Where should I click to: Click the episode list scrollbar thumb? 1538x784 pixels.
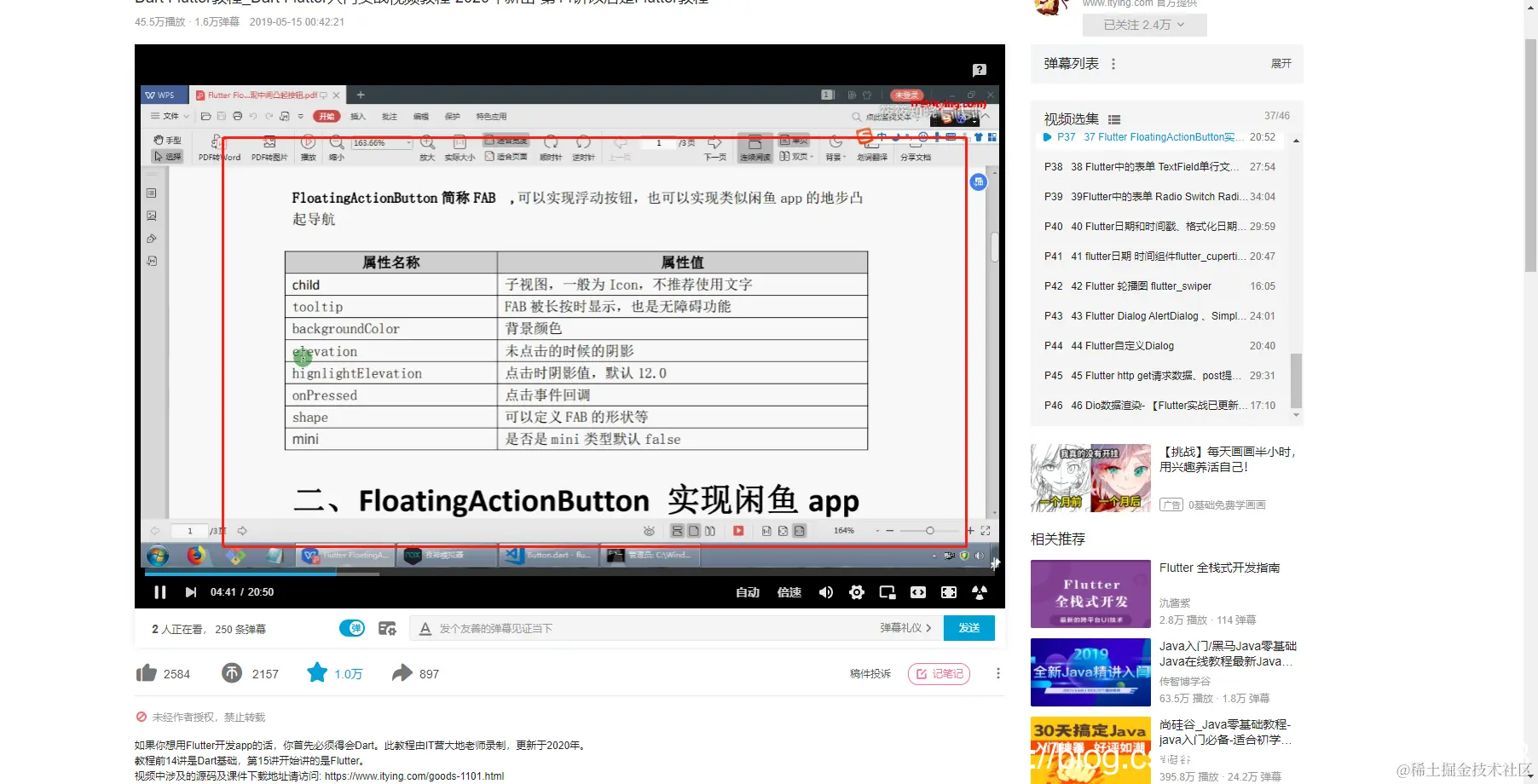point(1296,380)
